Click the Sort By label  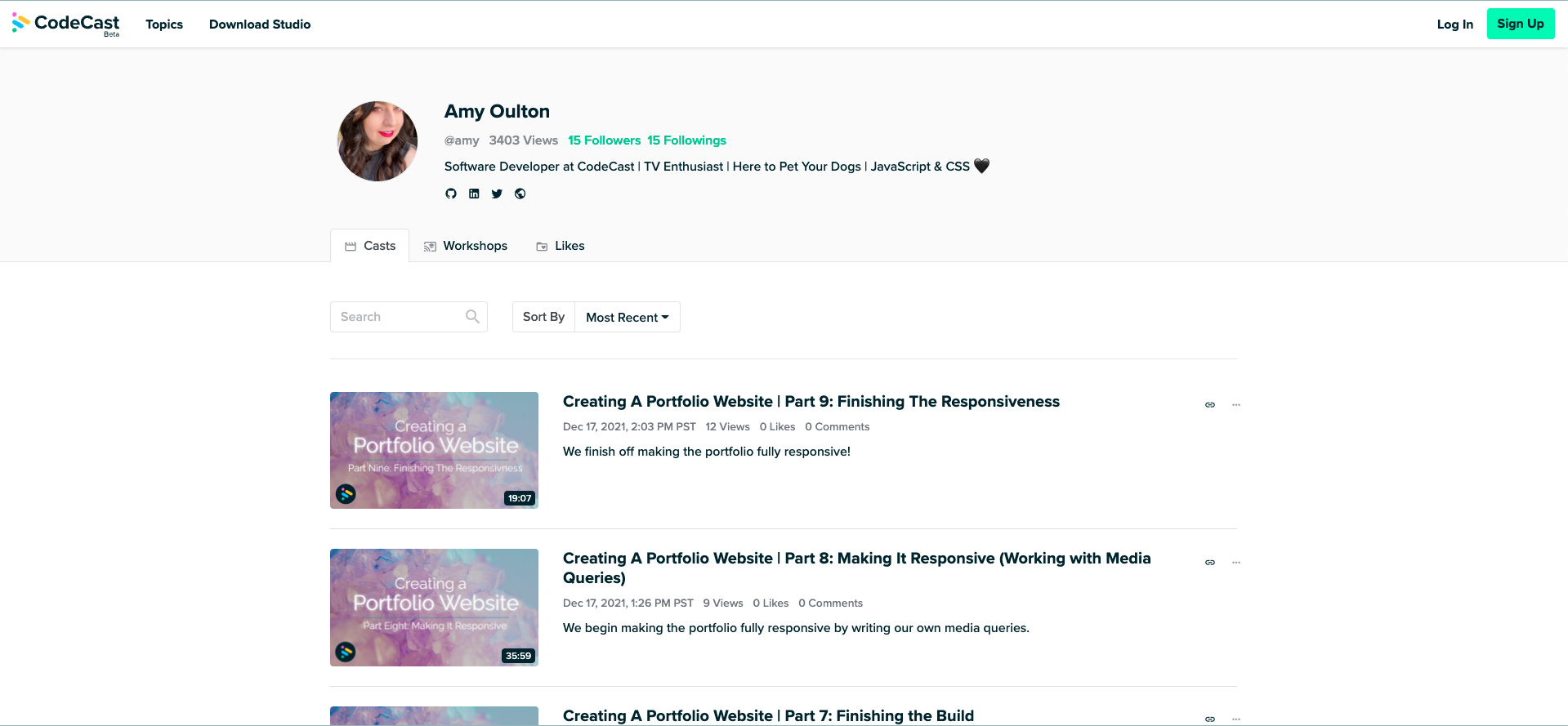click(543, 317)
